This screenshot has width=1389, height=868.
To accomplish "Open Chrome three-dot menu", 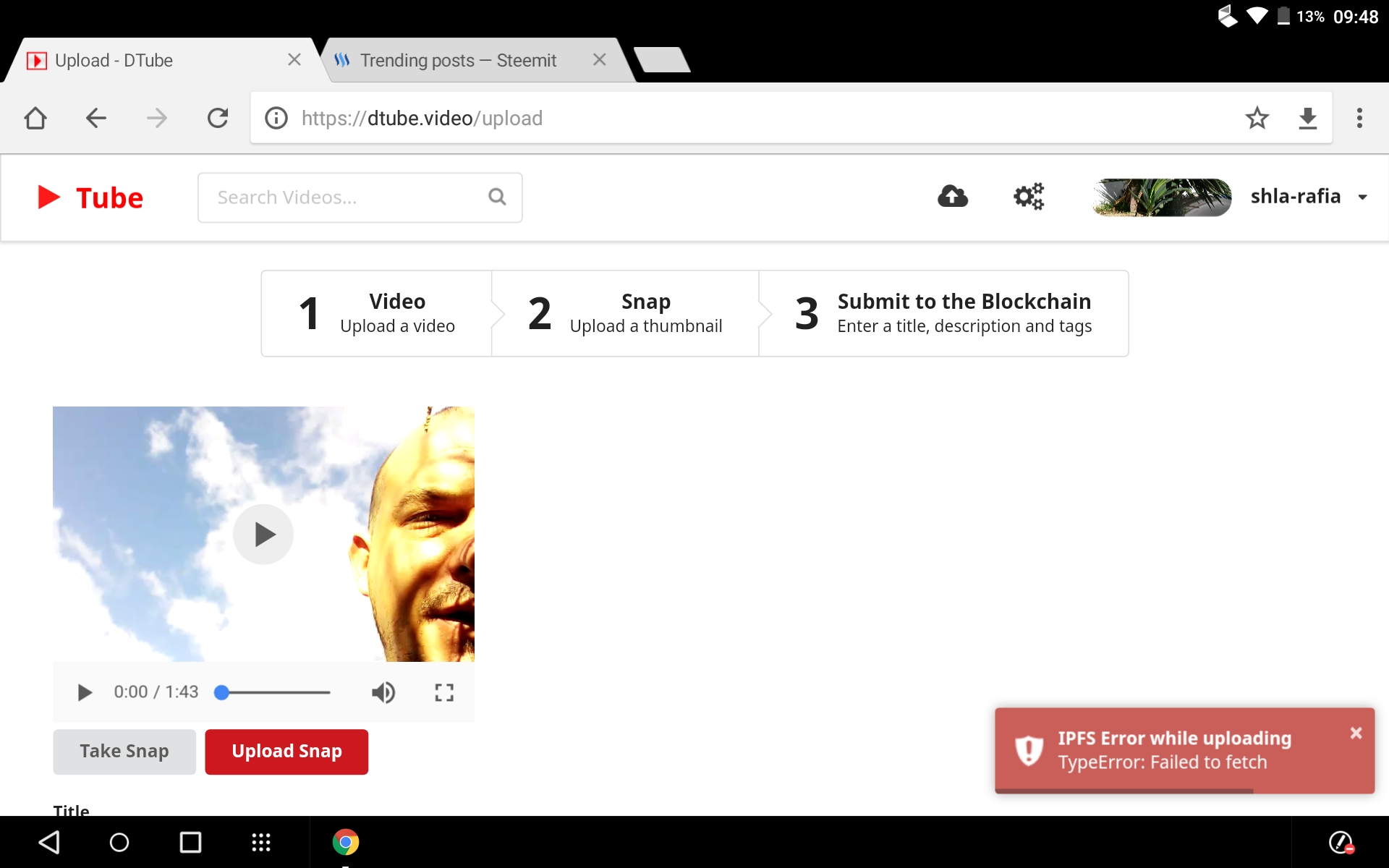I will (1359, 118).
